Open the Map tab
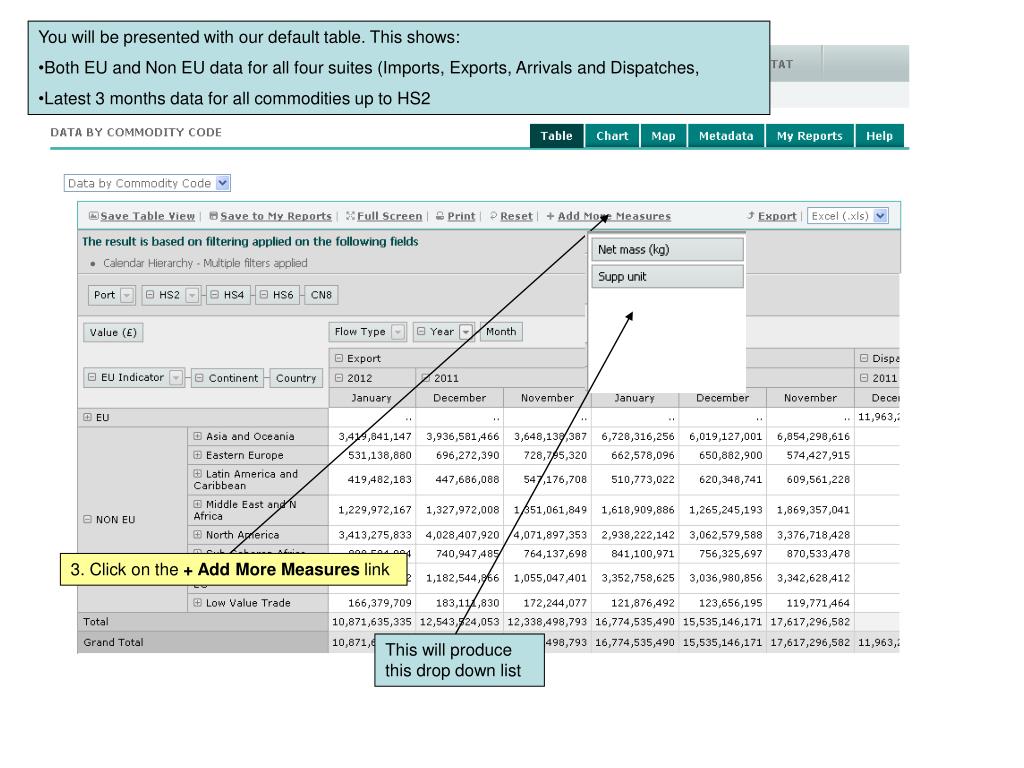Viewport: 1024px width, 768px height. tap(663, 136)
